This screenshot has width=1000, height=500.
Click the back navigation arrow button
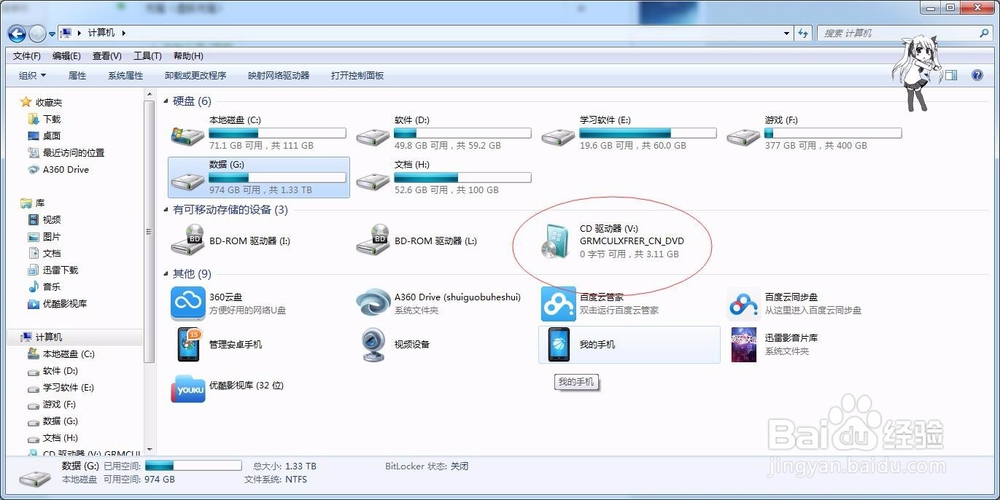[17, 33]
